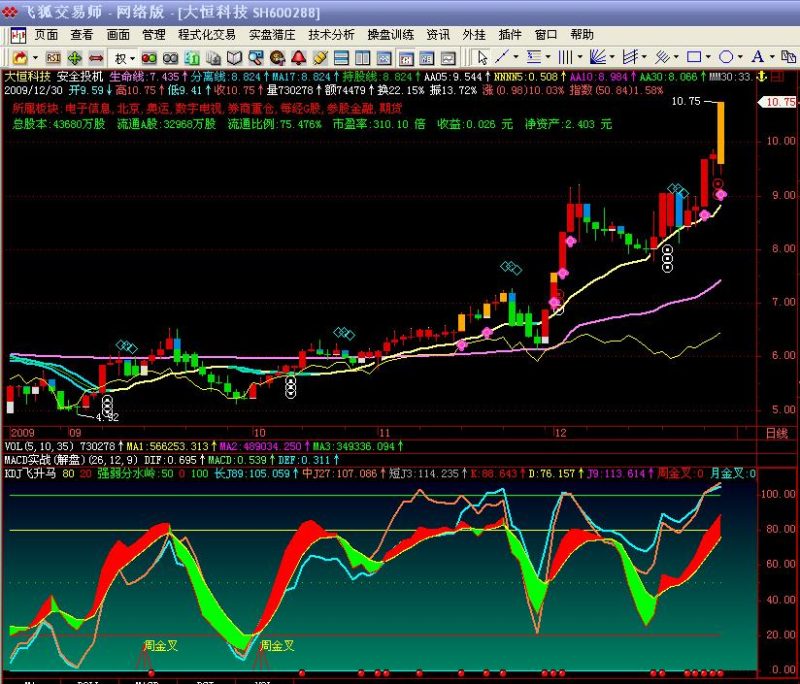Select the letter A text annotation tool

[758, 57]
